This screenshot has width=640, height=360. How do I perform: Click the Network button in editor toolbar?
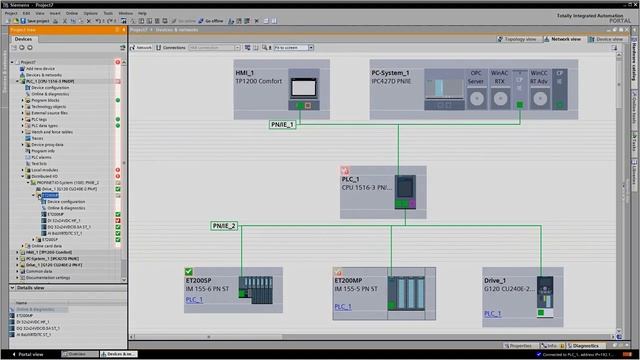pyautogui.click(x=141, y=48)
